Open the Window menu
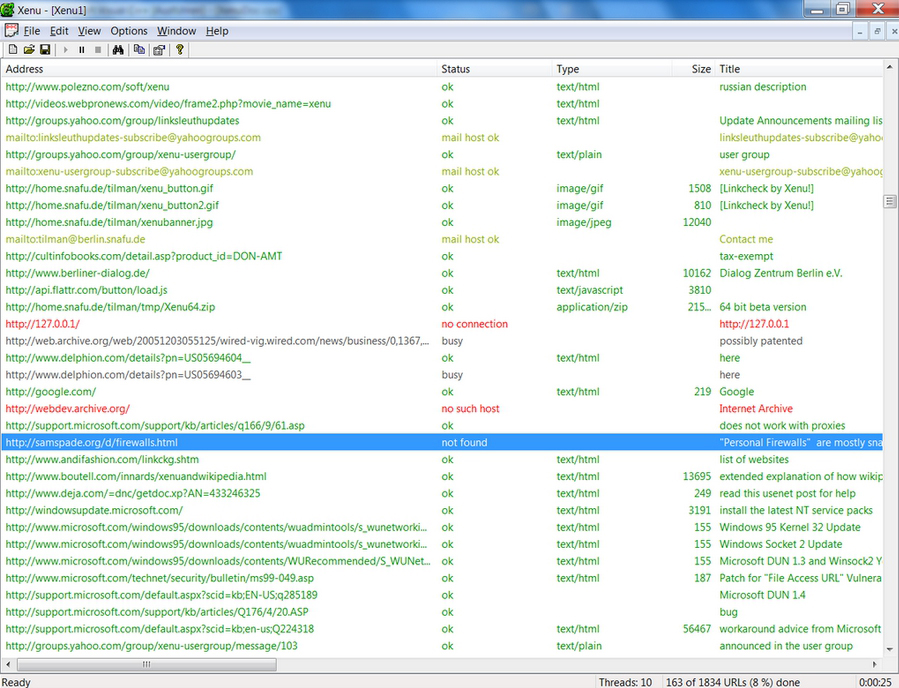 (177, 31)
